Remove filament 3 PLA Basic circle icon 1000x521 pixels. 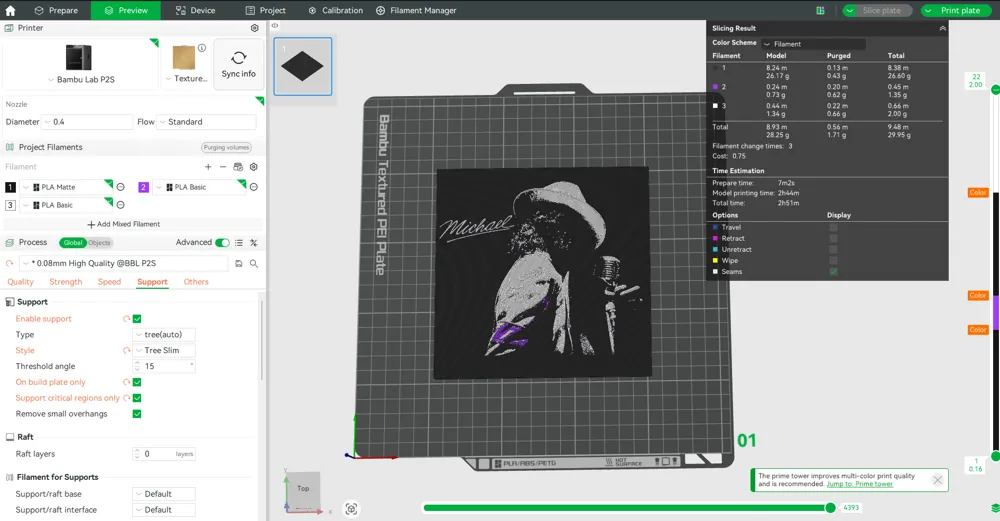[121, 205]
